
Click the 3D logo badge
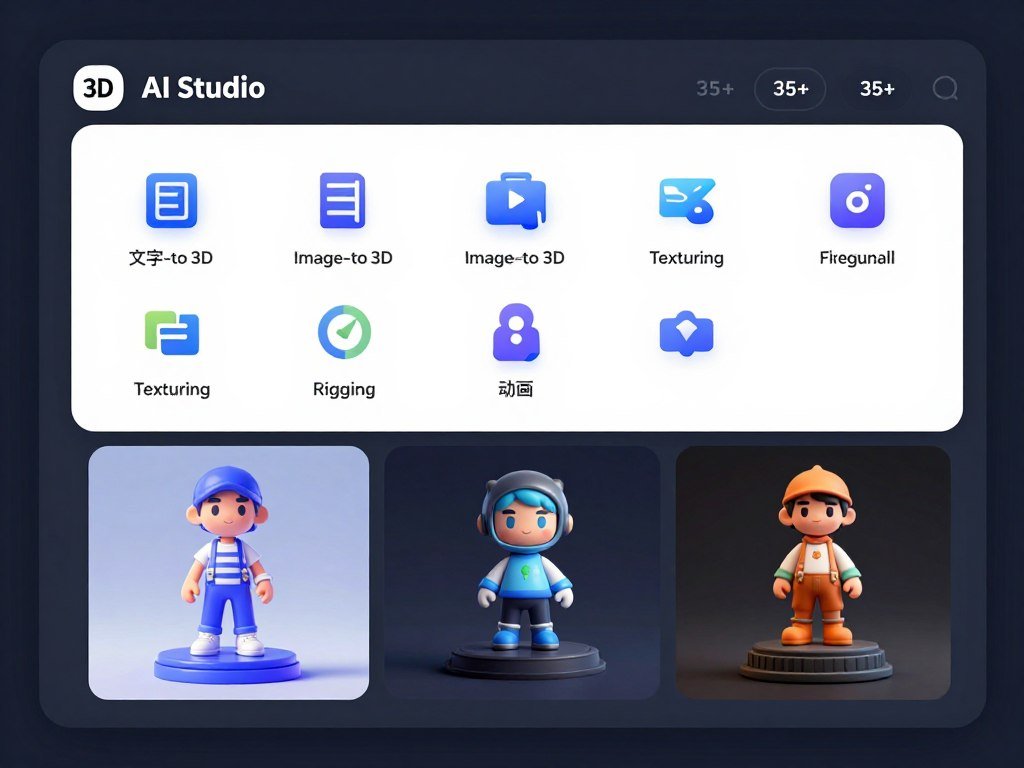pyautogui.click(x=99, y=88)
